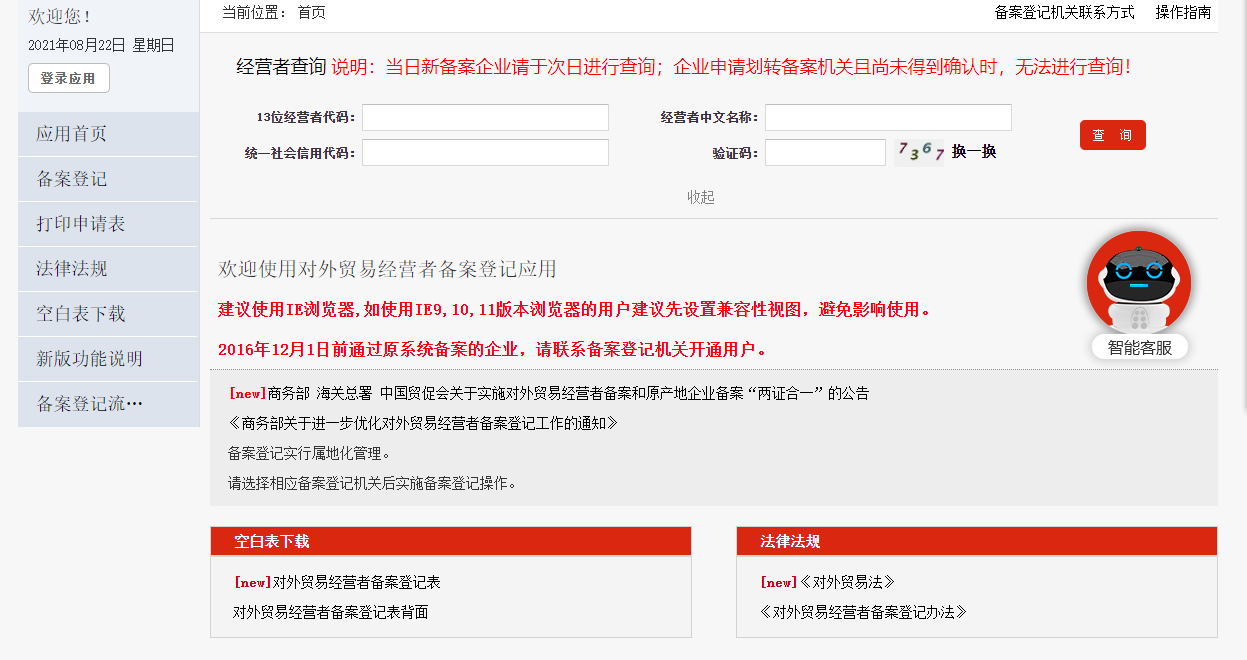Viewport: 1247px width, 660px height.
Task: Open the truncated 备案登记流… sidebar item
Action: [89, 404]
